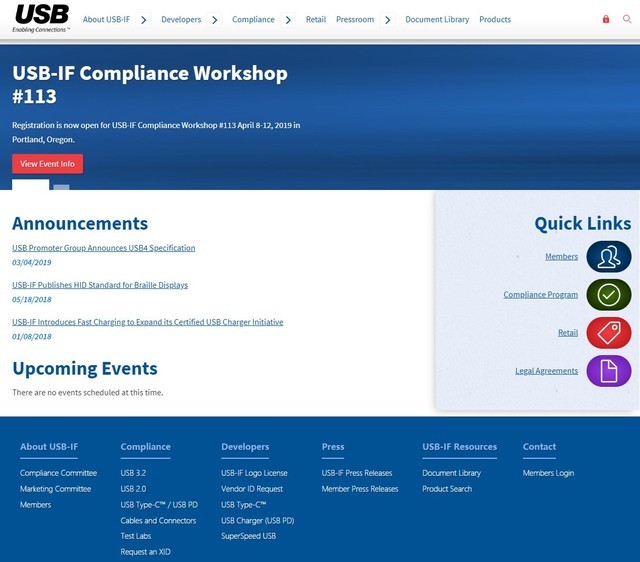
Task: Open HID Standard for Braille Displays announcement
Action: coord(100,285)
